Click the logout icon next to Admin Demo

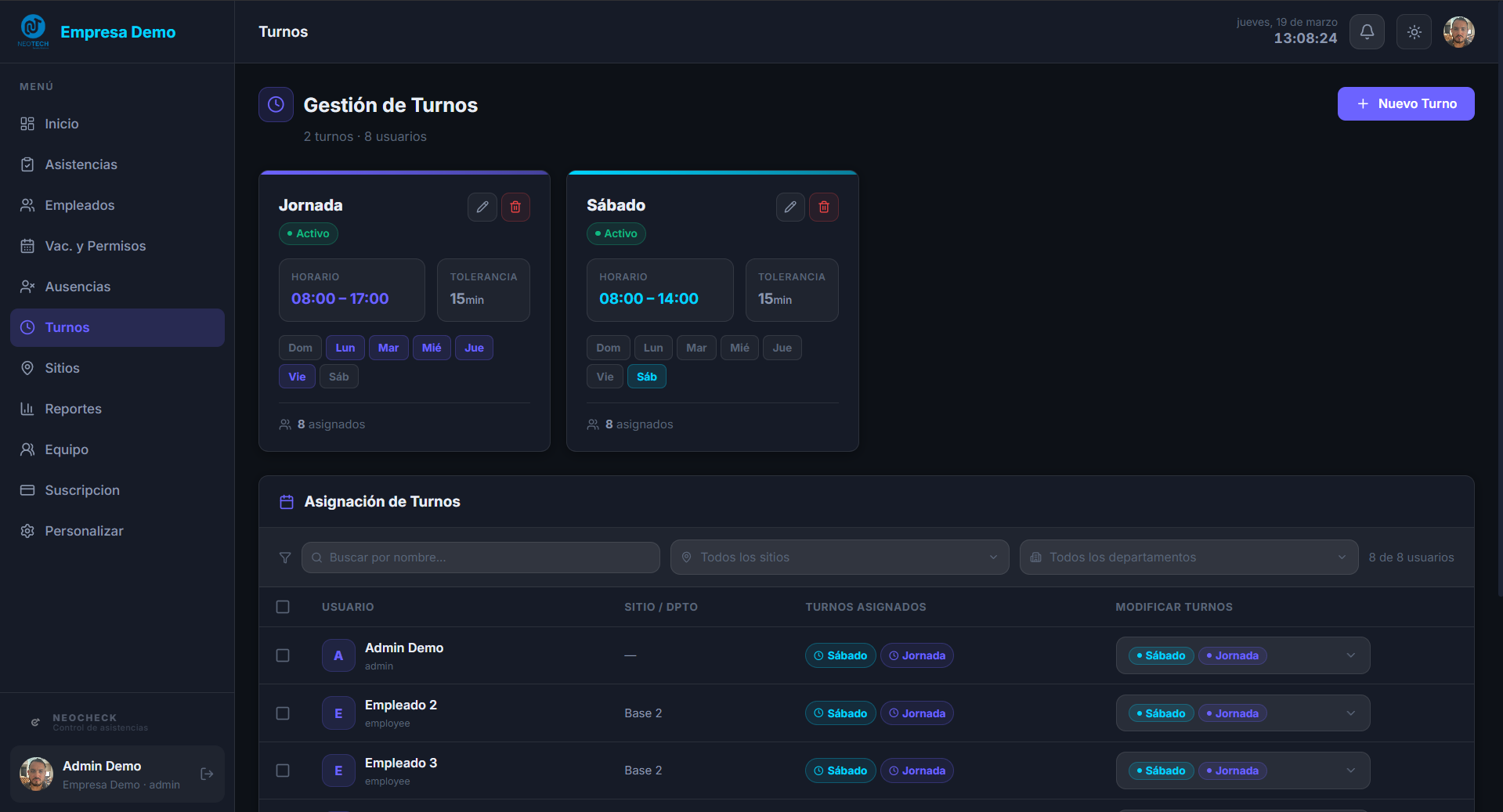[x=207, y=774]
